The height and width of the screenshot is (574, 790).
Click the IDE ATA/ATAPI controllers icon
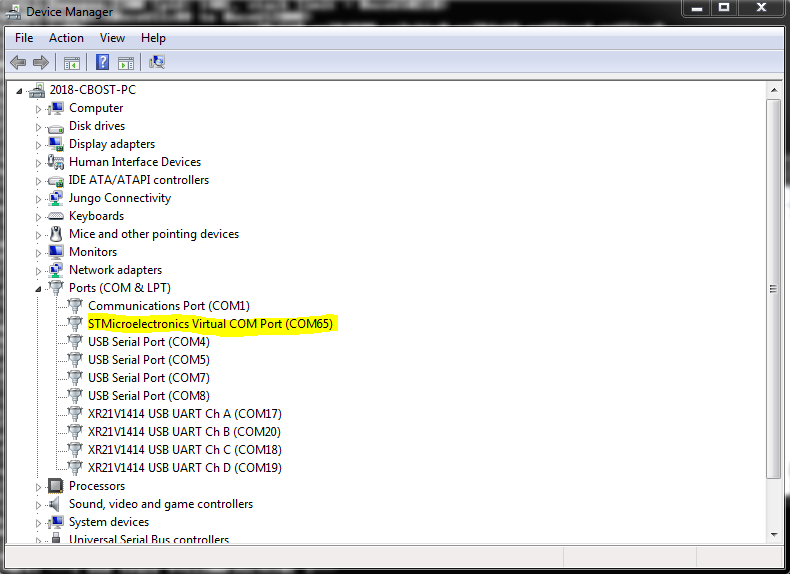pos(55,181)
